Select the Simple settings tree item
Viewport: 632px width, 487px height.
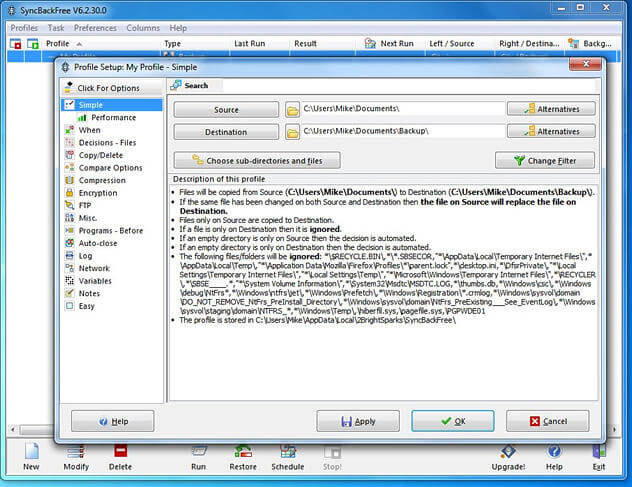(112, 105)
